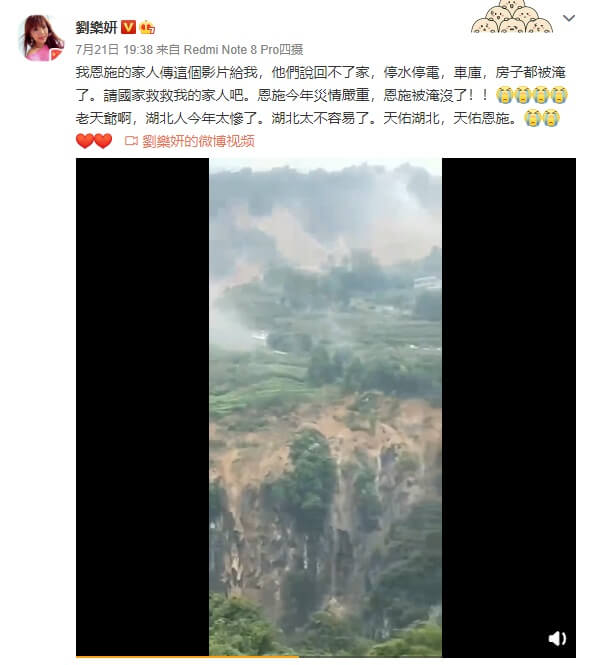Mute the video with speaker icon
This screenshot has width=595, height=665.
coord(557,638)
